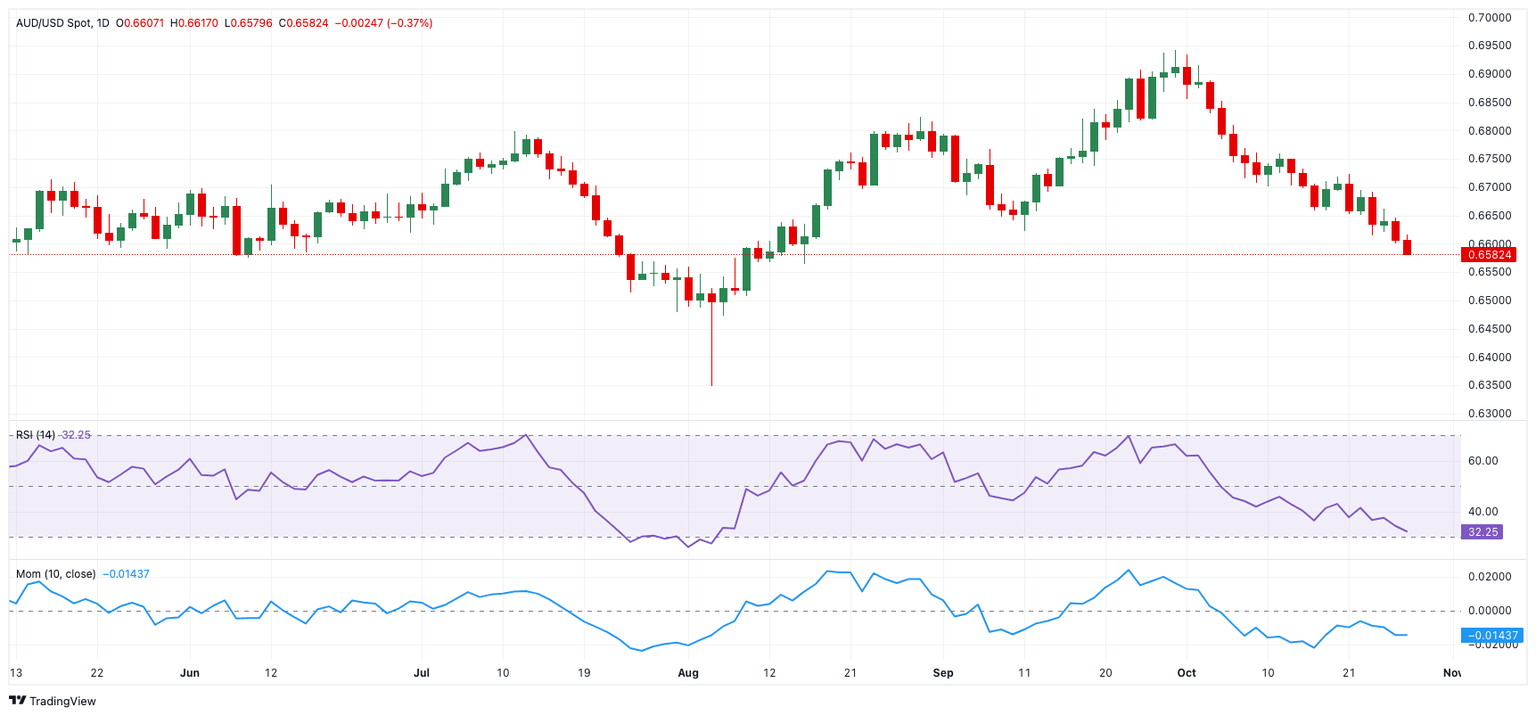Click the Sep label on the time axis
This screenshot has height=716, width=1536.
coord(943,673)
